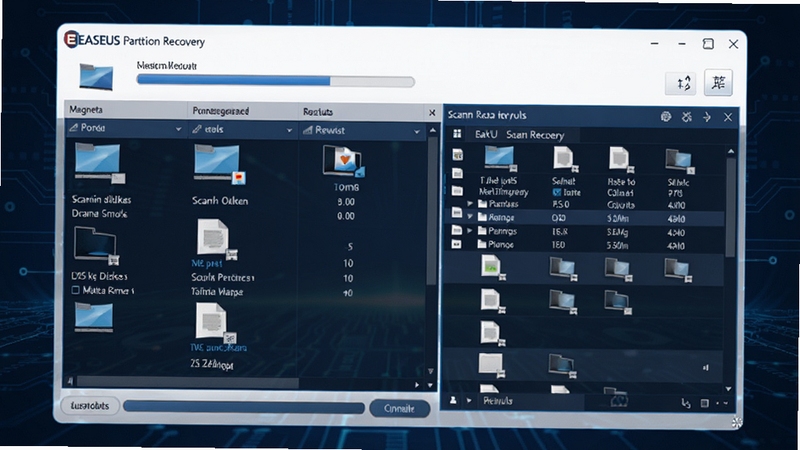Select the Toms monitor icon with heart
800x450 pixels.
[x=343, y=161]
